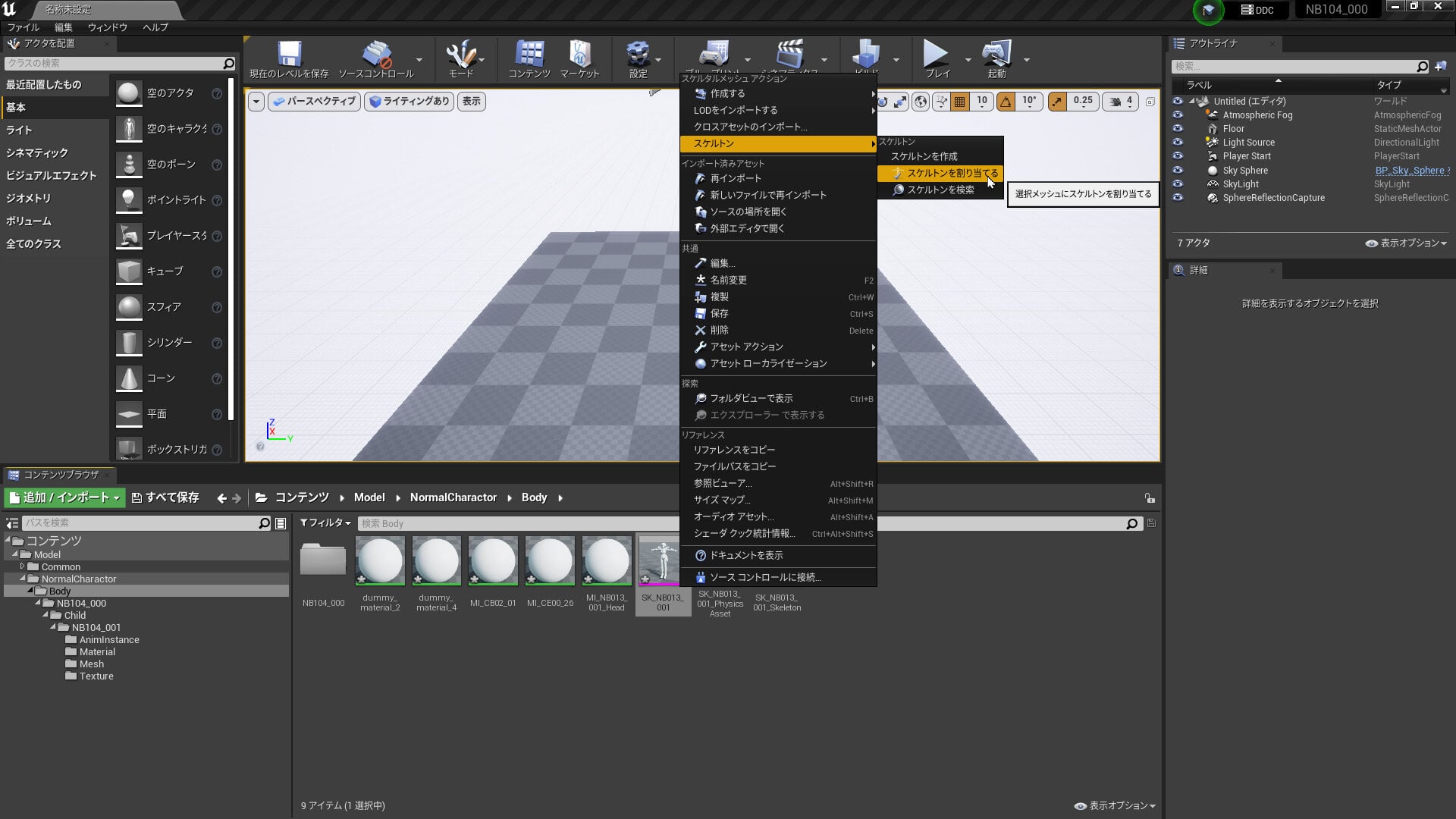
Task: Click the すべて保存 button
Action: [x=165, y=498]
